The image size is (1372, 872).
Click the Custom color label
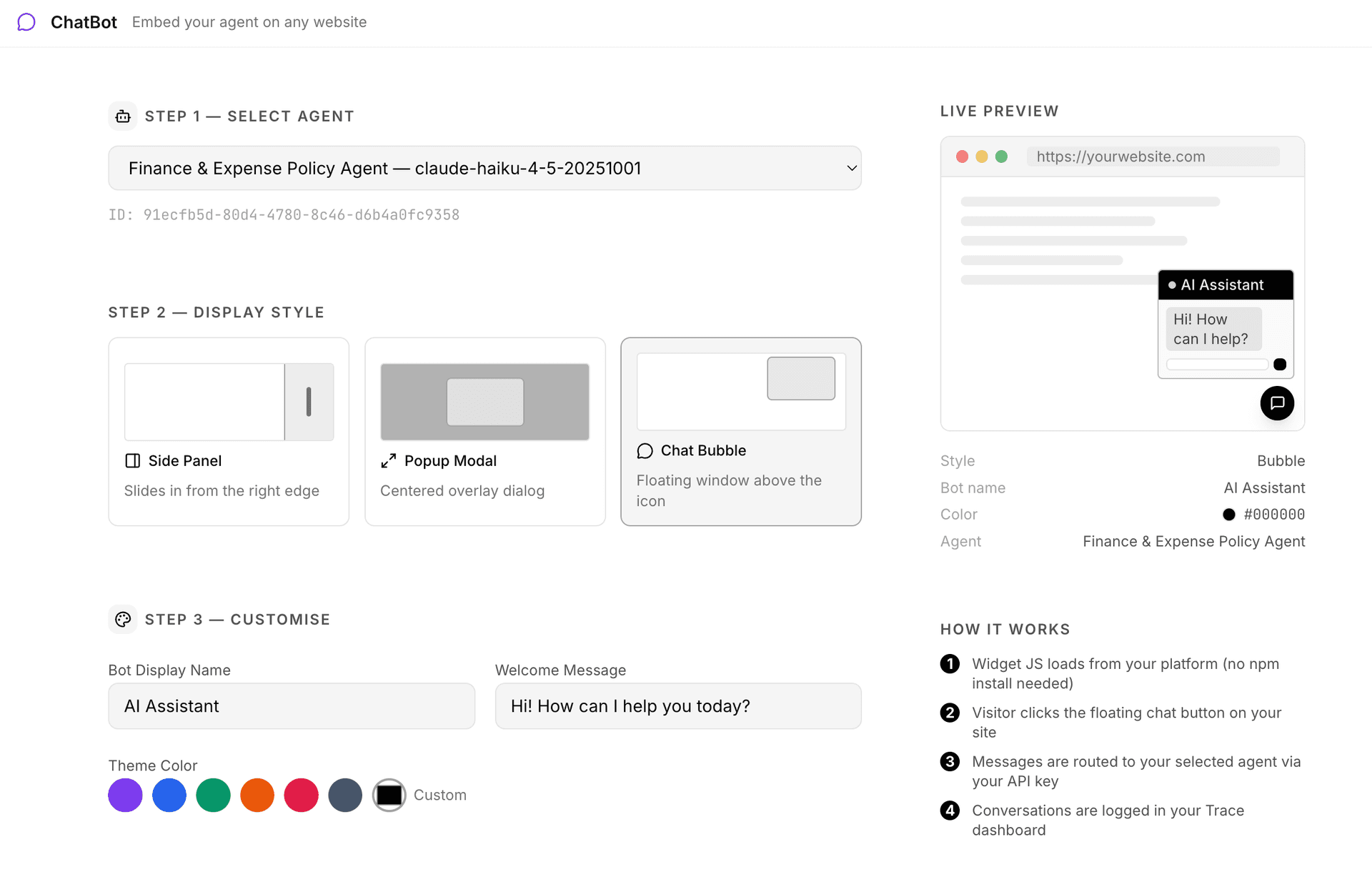tap(440, 796)
